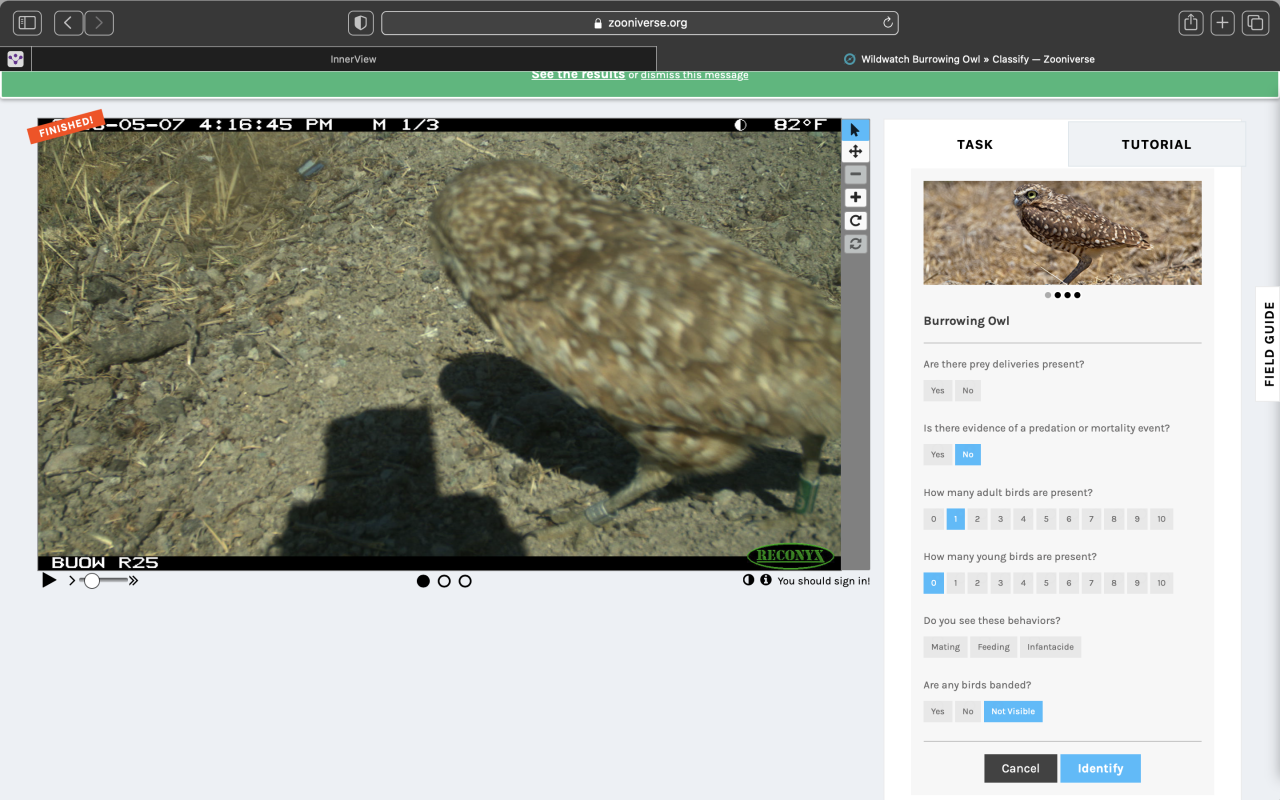Open Safari privacy shield report
The width and height of the screenshot is (1280, 800).
tap(361, 22)
